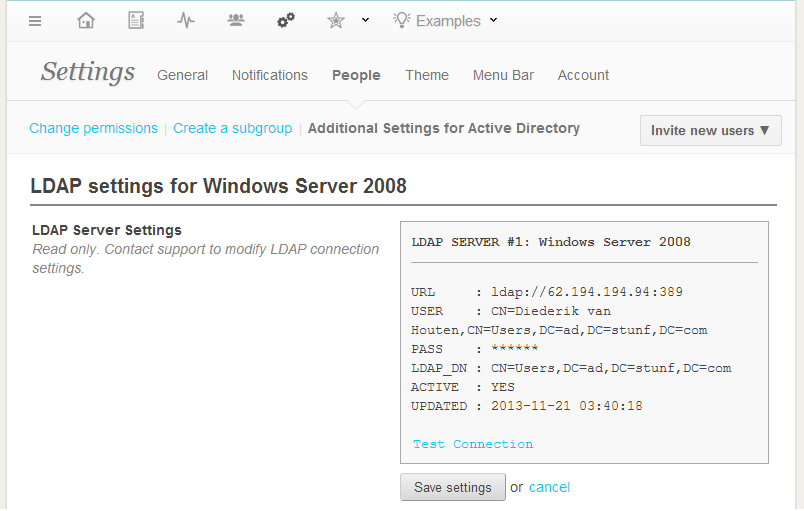Image resolution: width=804 pixels, height=511 pixels.
Task: Select the People settings tab
Action: (356, 75)
